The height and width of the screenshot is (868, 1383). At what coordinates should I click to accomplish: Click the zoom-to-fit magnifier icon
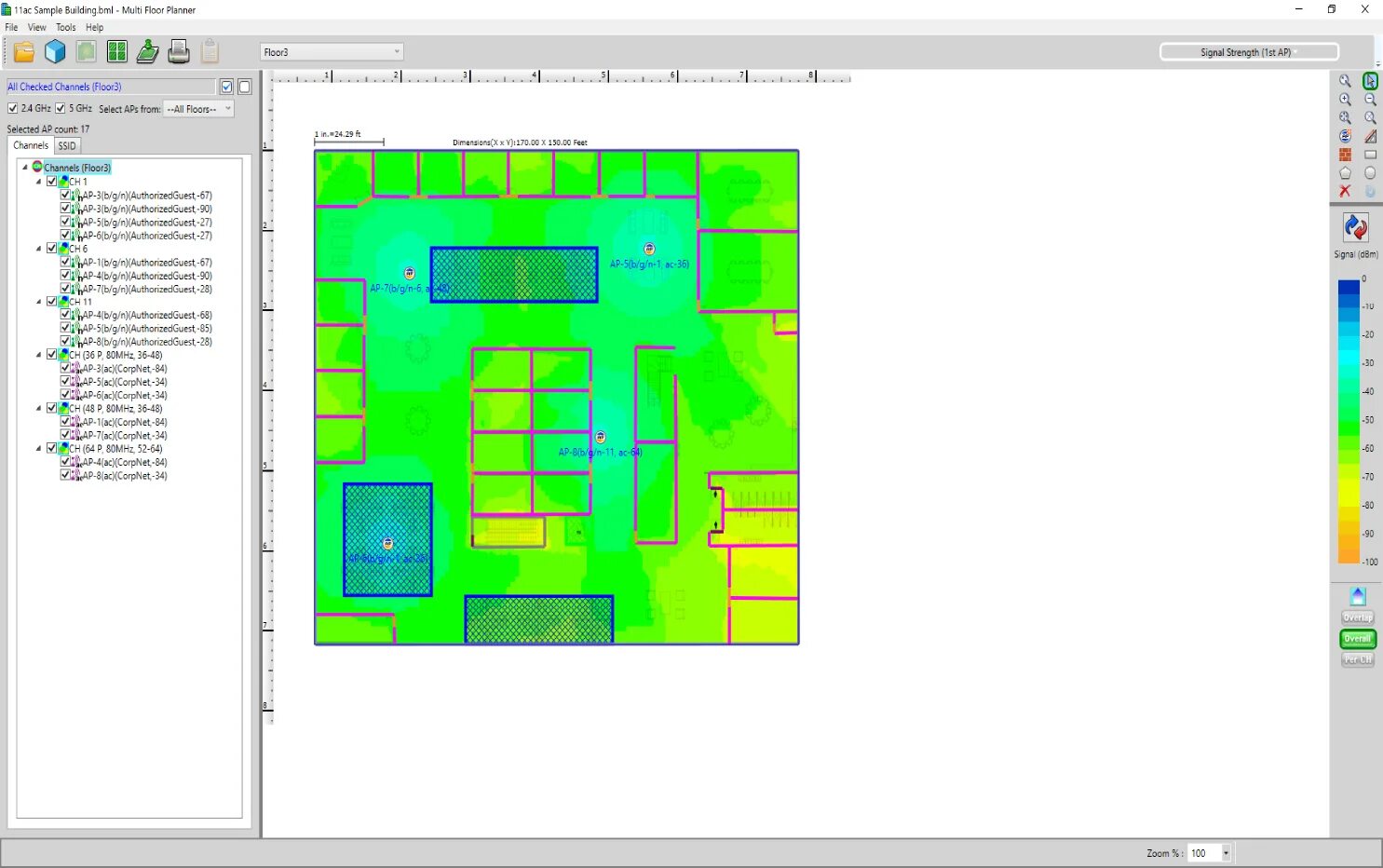pyautogui.click(x=1345, y=118)
